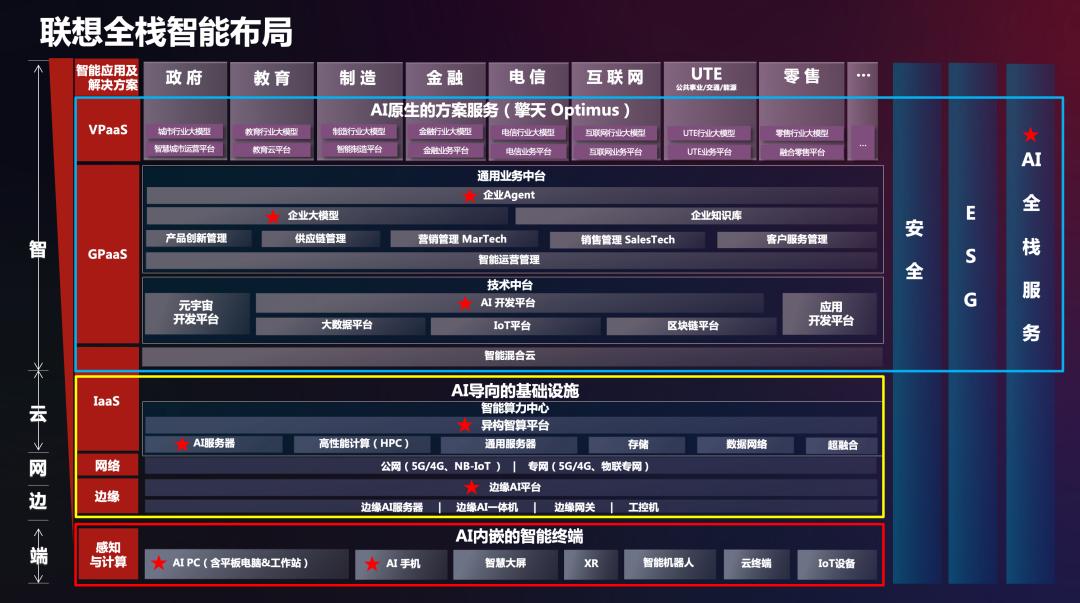Select the 教育 industry header
The height and width of the screenshot is (603, 1080).
pyautogui.click(x=271, y=78)
